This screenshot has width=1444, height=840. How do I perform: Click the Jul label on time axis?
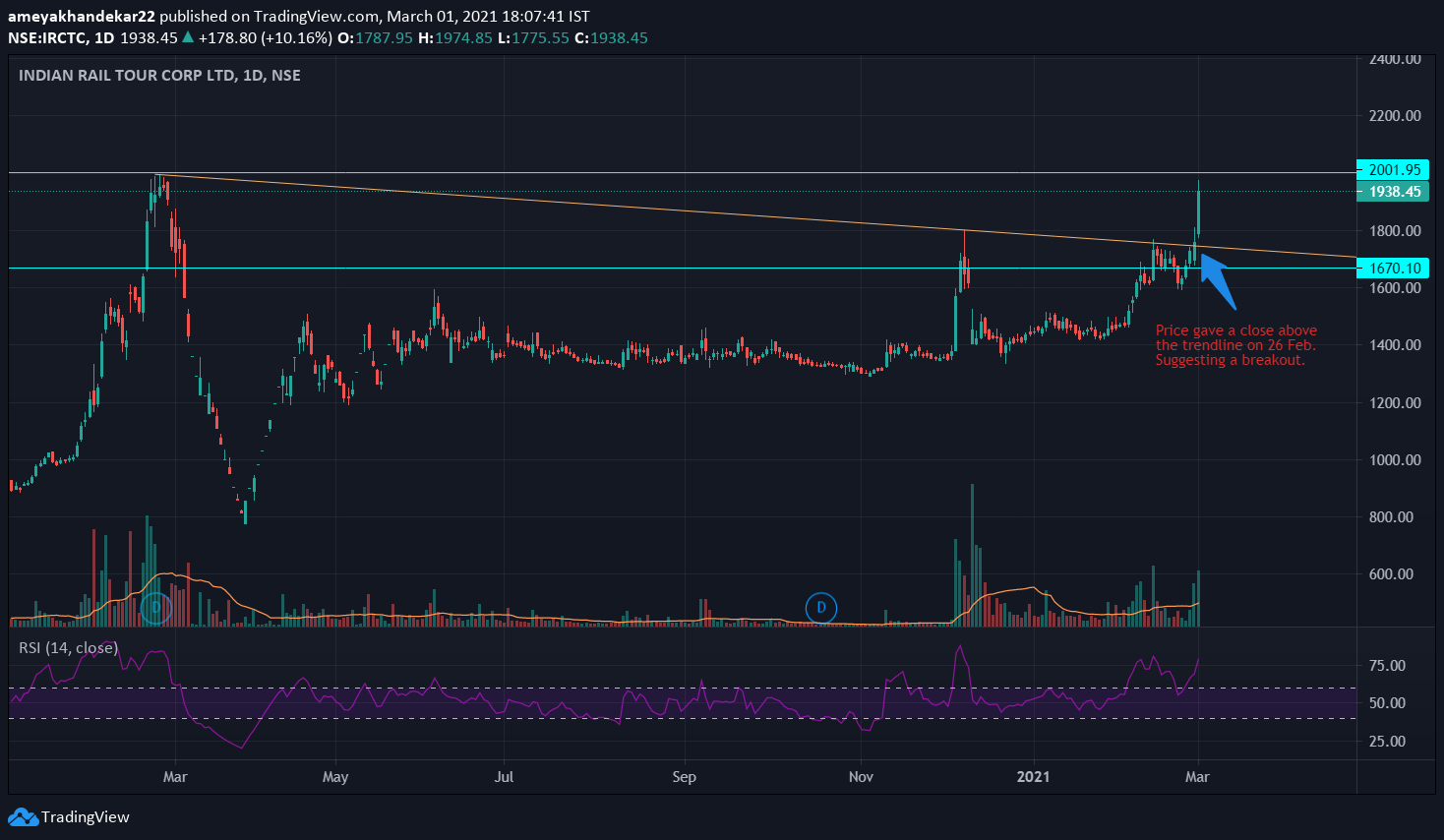click(x=504, y=777)
